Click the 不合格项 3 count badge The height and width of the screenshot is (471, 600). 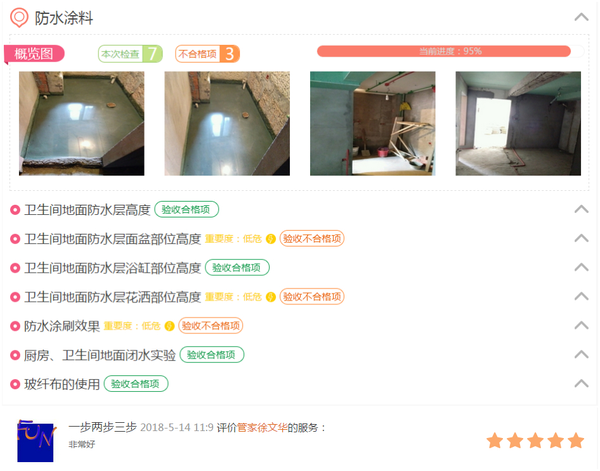[x=207, y=54]
